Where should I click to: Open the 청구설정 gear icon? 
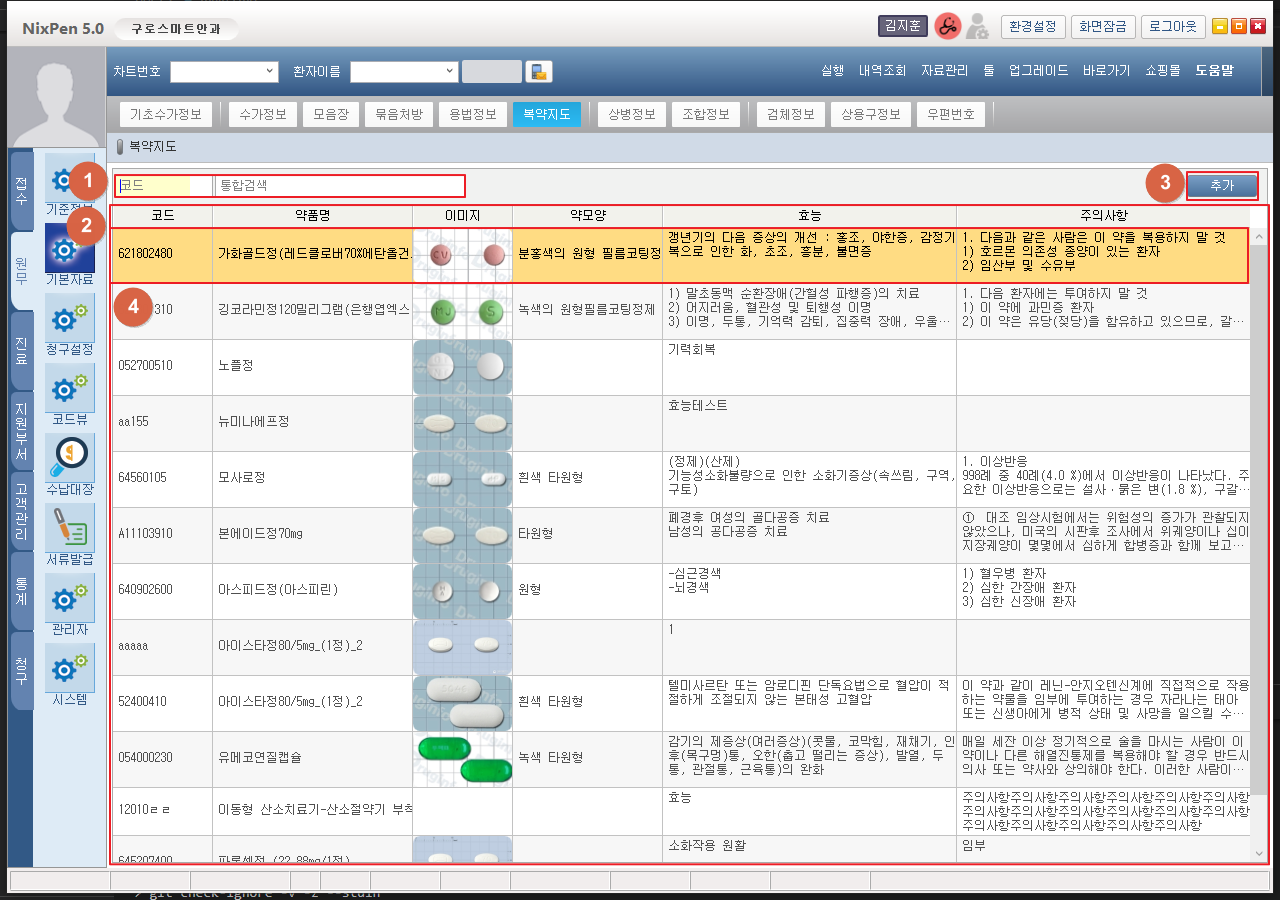coord(70,320)
